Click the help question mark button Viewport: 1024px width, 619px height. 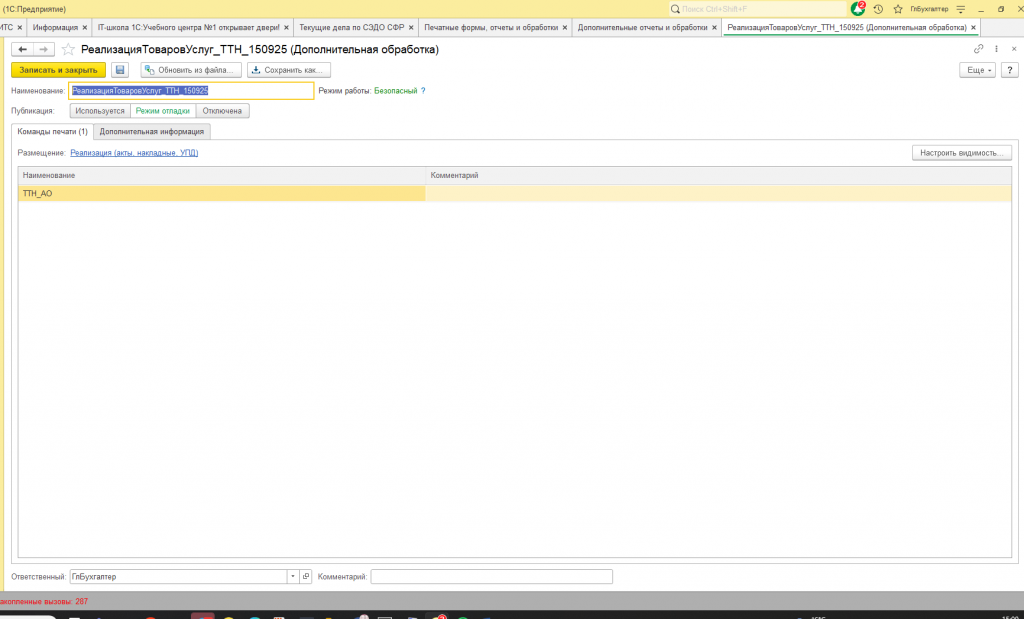click(1010, 70)
